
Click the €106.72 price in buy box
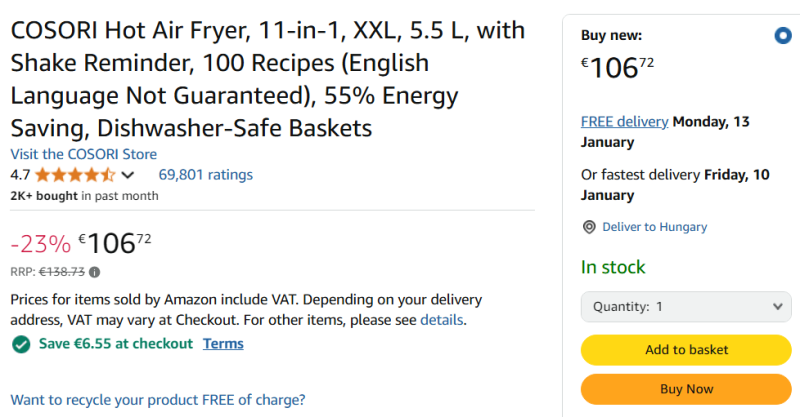click(617, 67)
